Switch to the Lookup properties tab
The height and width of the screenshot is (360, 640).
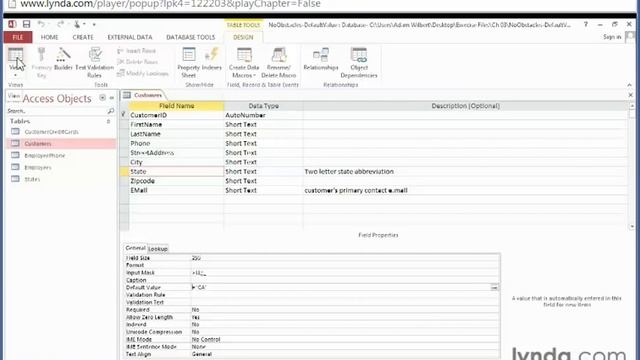pyautogui.click(x=158, y=249)
